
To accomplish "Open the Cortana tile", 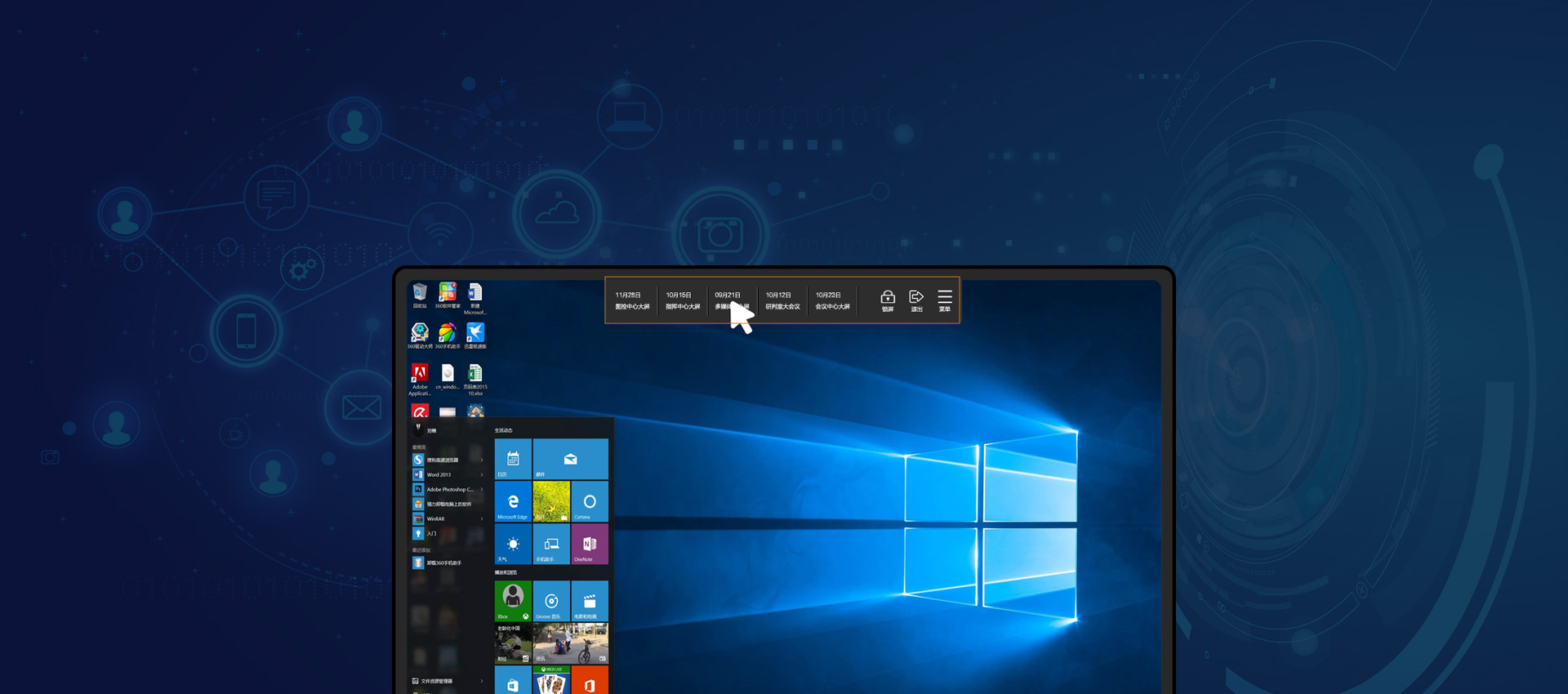I will pos(590,501).
